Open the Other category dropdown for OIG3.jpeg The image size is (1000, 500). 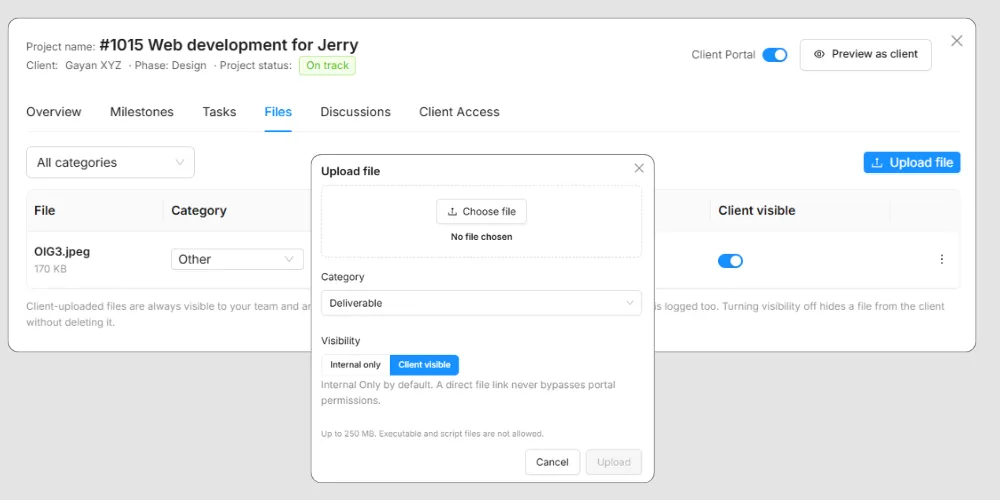[237, 260]
